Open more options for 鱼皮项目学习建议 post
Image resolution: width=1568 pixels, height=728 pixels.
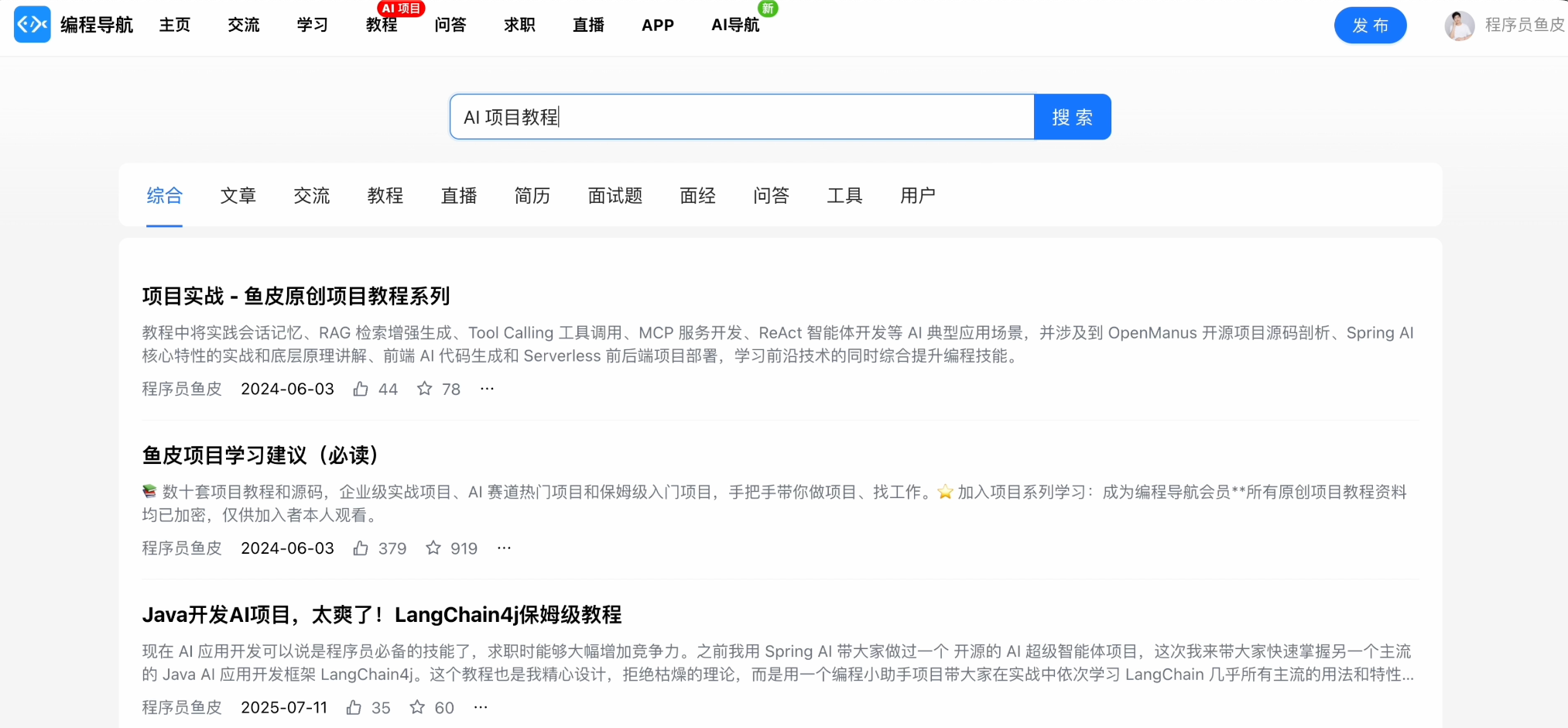pos(504,548)
